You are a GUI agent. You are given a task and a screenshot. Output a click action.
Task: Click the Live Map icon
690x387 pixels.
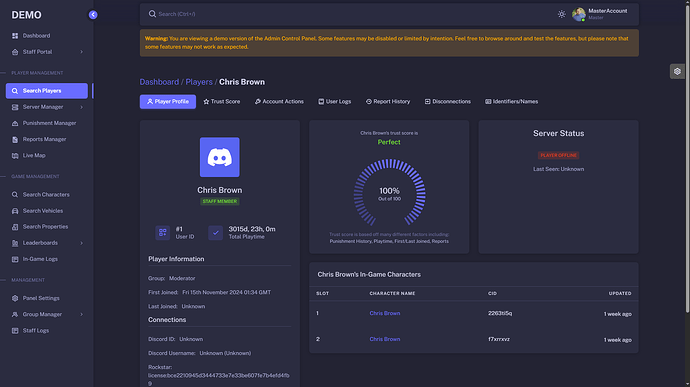[x=15, y=155]
